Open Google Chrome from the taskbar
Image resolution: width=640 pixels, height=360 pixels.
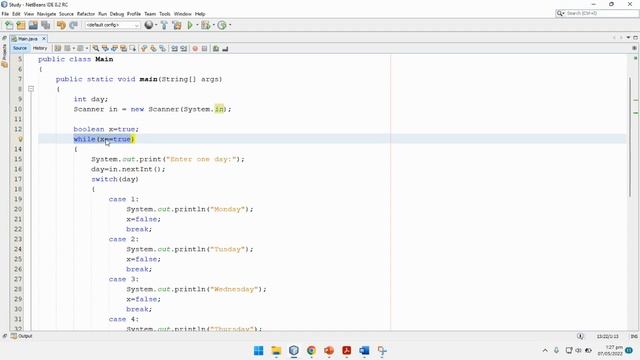[x=311, y=351]
